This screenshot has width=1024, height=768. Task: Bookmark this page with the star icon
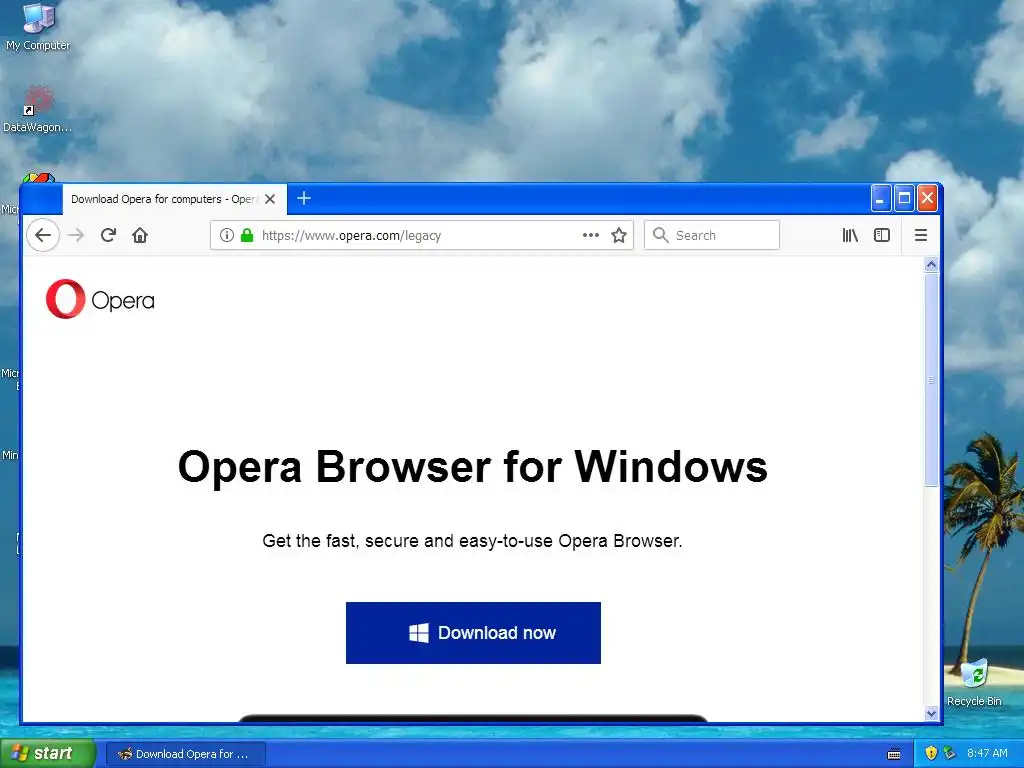pos(619,235)
